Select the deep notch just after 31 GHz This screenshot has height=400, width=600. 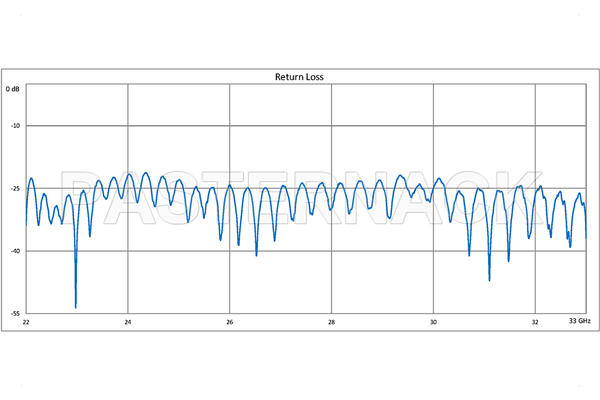pyautogui.click(x=490, y=278)
